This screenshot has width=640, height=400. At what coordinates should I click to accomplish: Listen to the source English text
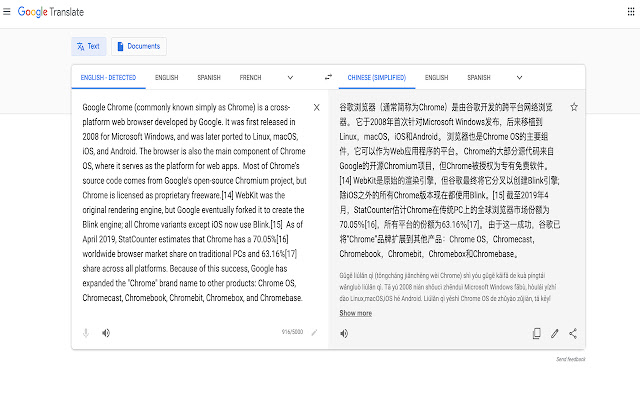coord(106,332)
